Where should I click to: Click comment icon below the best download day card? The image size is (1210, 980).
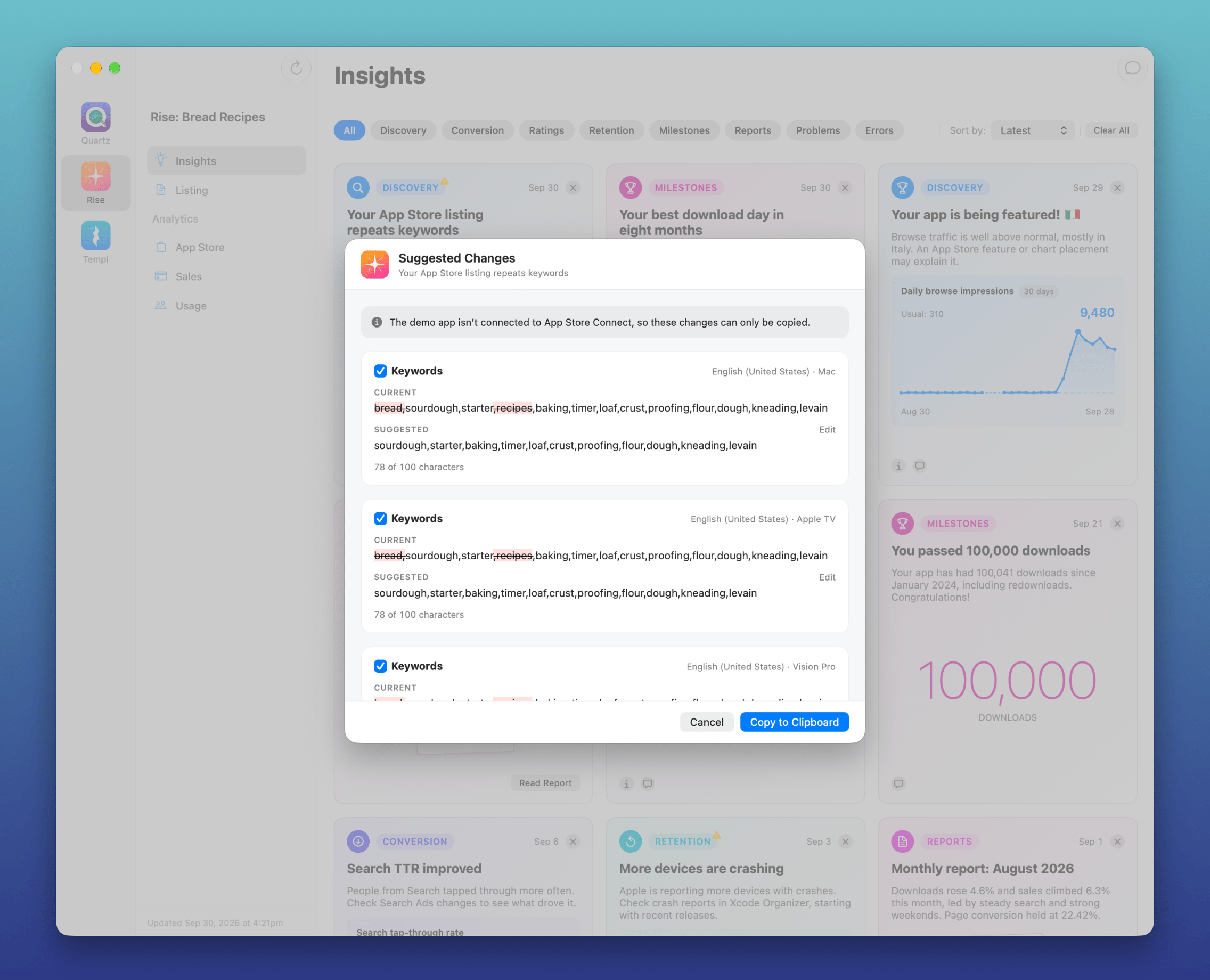[x=648, y=783]
